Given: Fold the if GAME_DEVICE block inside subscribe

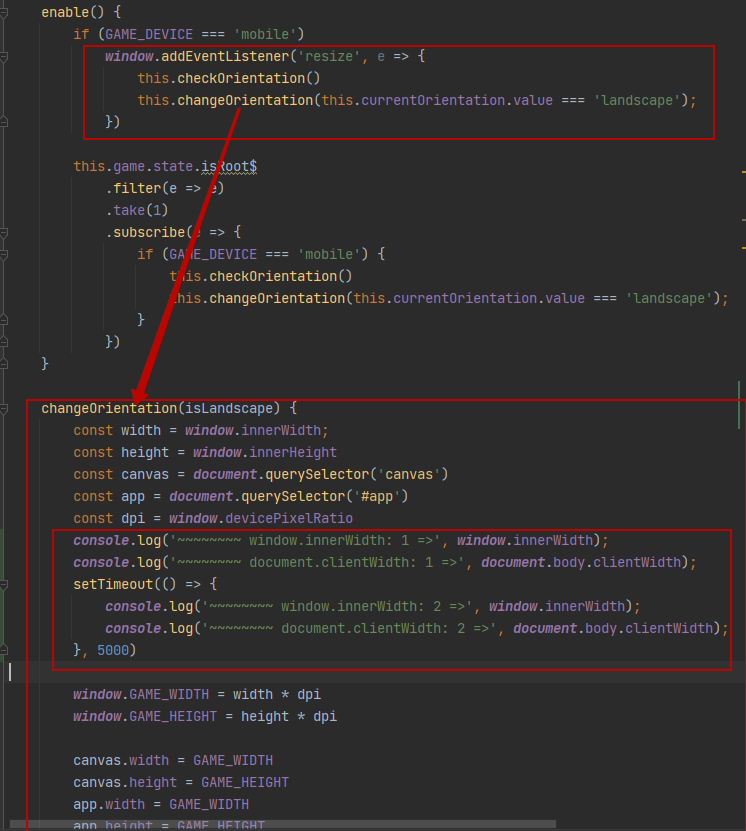Looking at the screenshot, I should tap(3, 254).
